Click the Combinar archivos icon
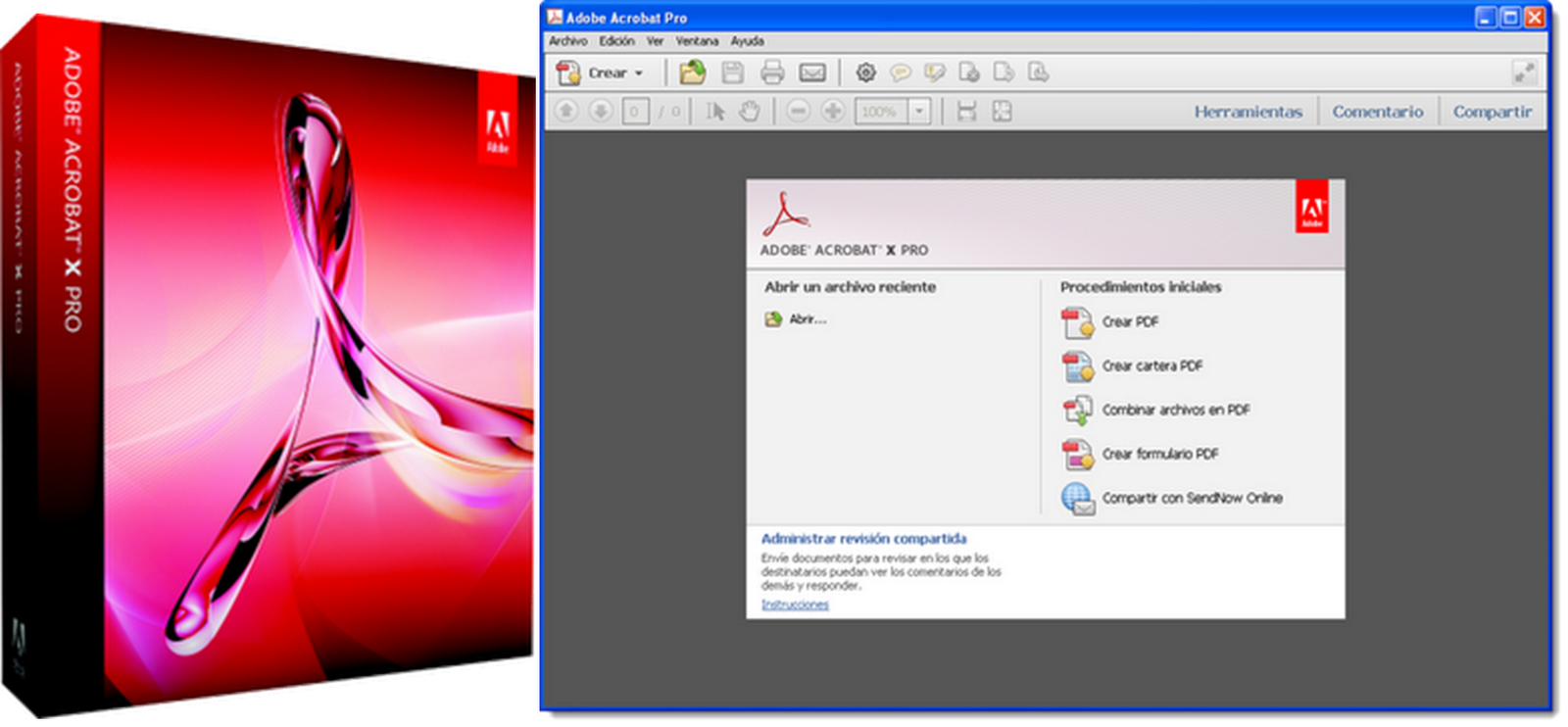 1077,411
